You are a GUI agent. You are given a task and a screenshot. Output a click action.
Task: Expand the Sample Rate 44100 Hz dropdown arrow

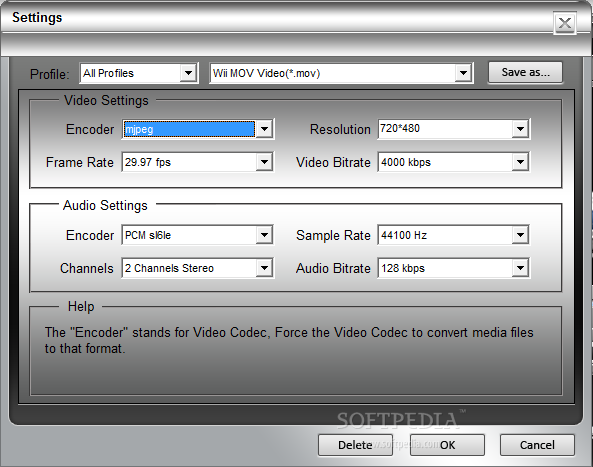[520, 235]
